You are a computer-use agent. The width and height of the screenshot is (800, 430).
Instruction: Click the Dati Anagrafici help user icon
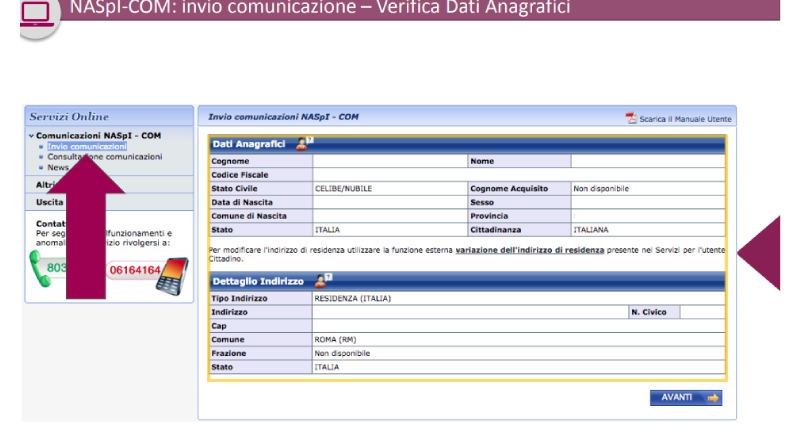(305, 144)
